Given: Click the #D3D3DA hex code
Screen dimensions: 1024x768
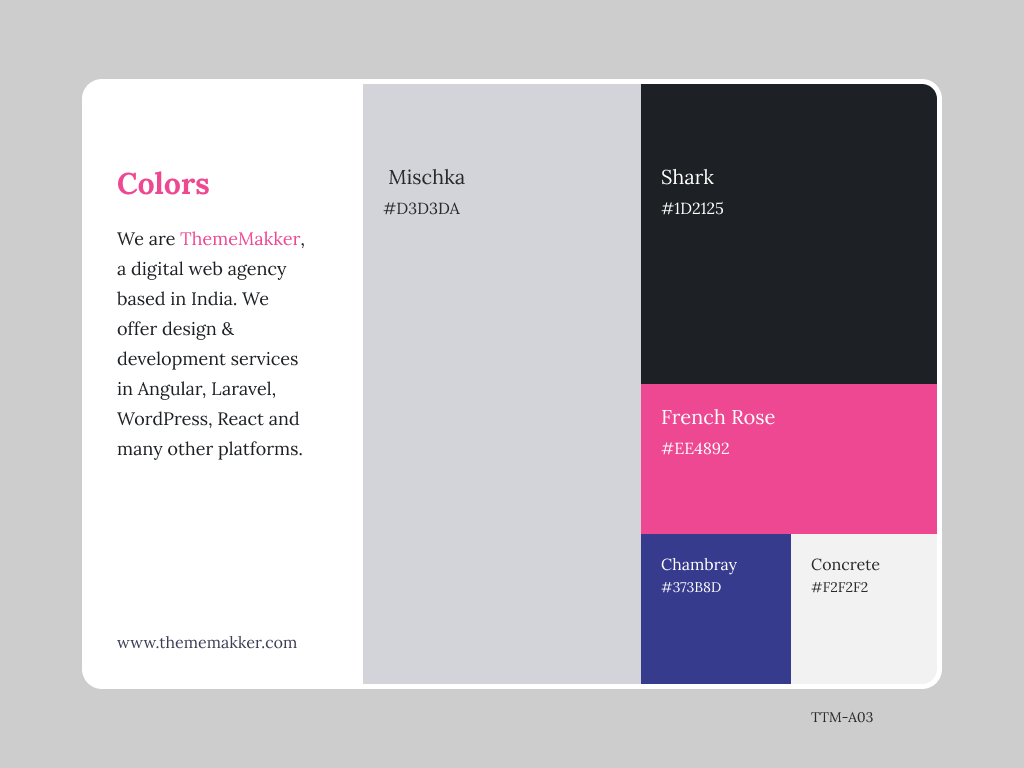Looking at the screenshot, I should tap(421, 208).
